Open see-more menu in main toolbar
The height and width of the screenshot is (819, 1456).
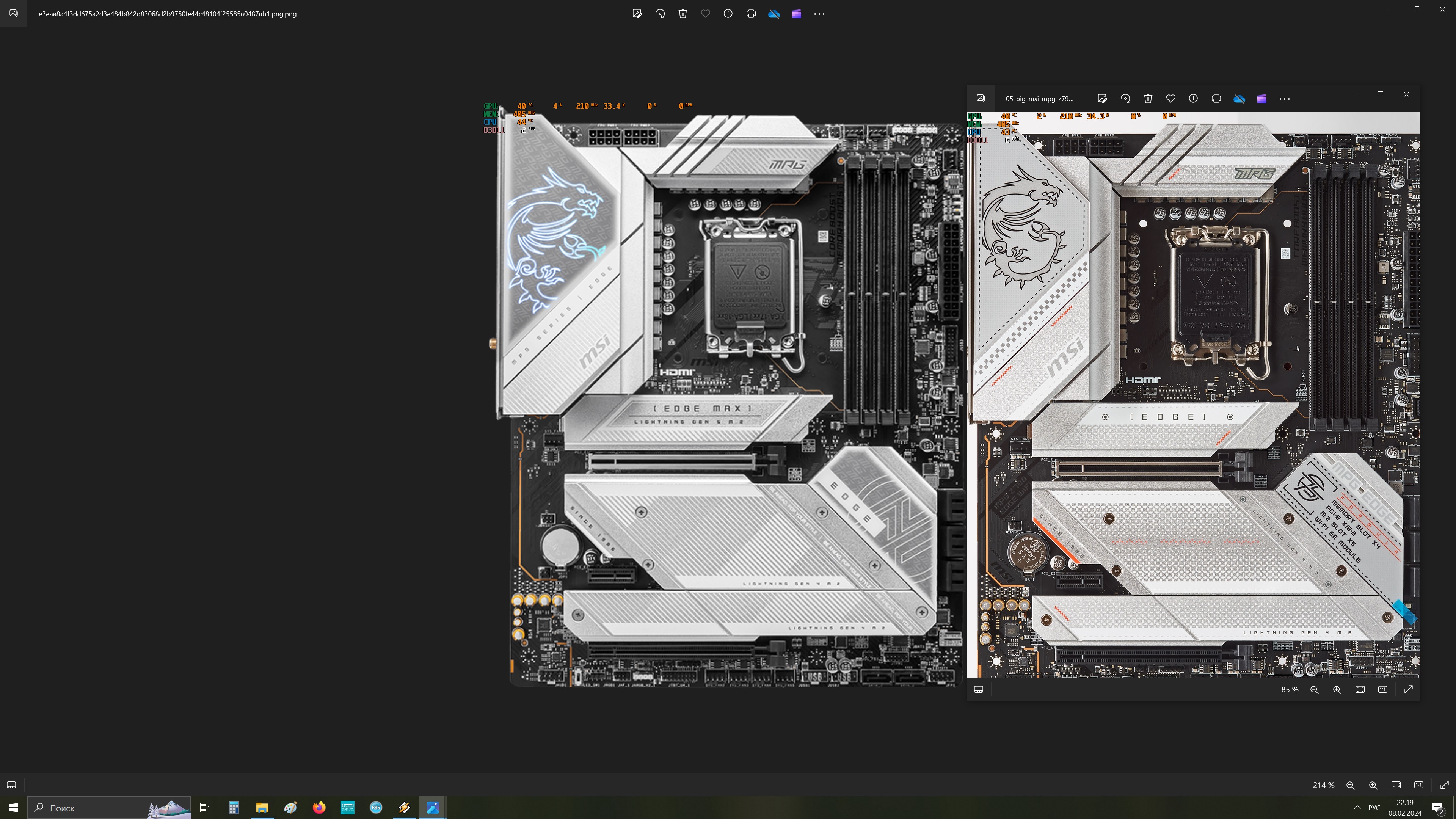819,14
